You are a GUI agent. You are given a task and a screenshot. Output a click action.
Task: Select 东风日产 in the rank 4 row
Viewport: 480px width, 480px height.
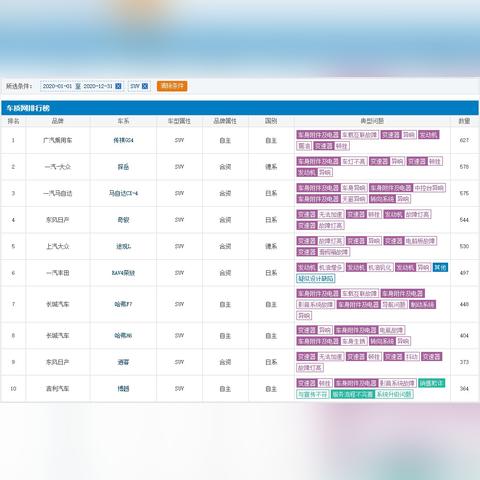pyautogui.click(x=58, y=220)
